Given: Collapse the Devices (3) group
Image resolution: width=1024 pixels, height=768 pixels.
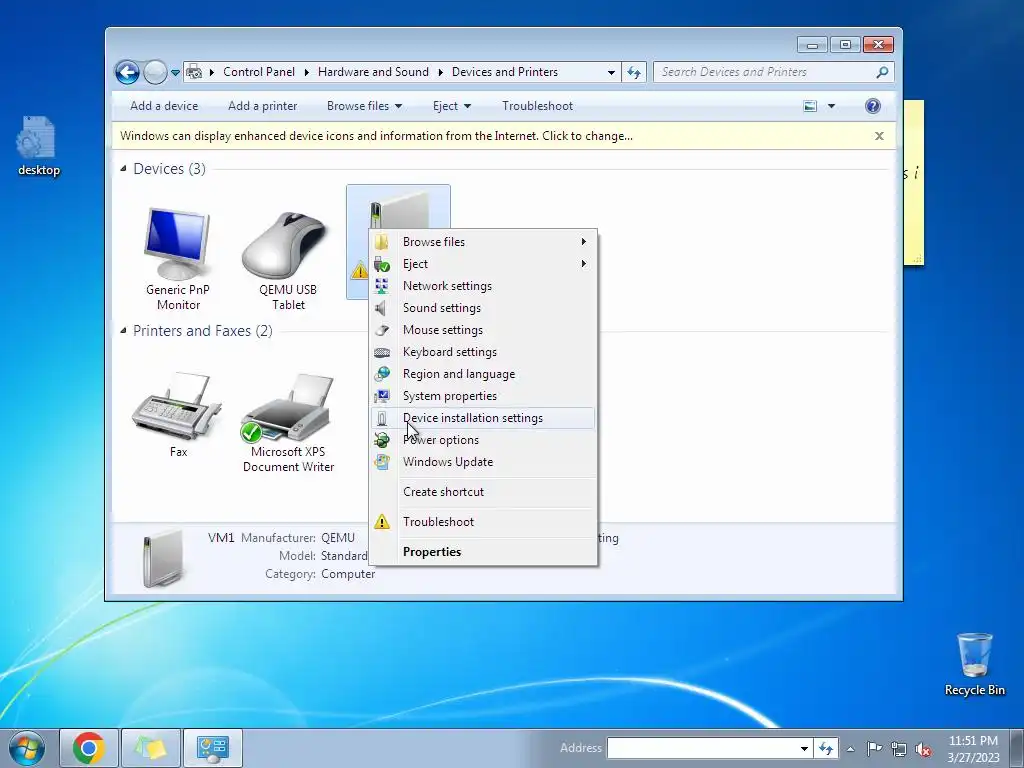Looking at the screenshot, I should 123,168.
